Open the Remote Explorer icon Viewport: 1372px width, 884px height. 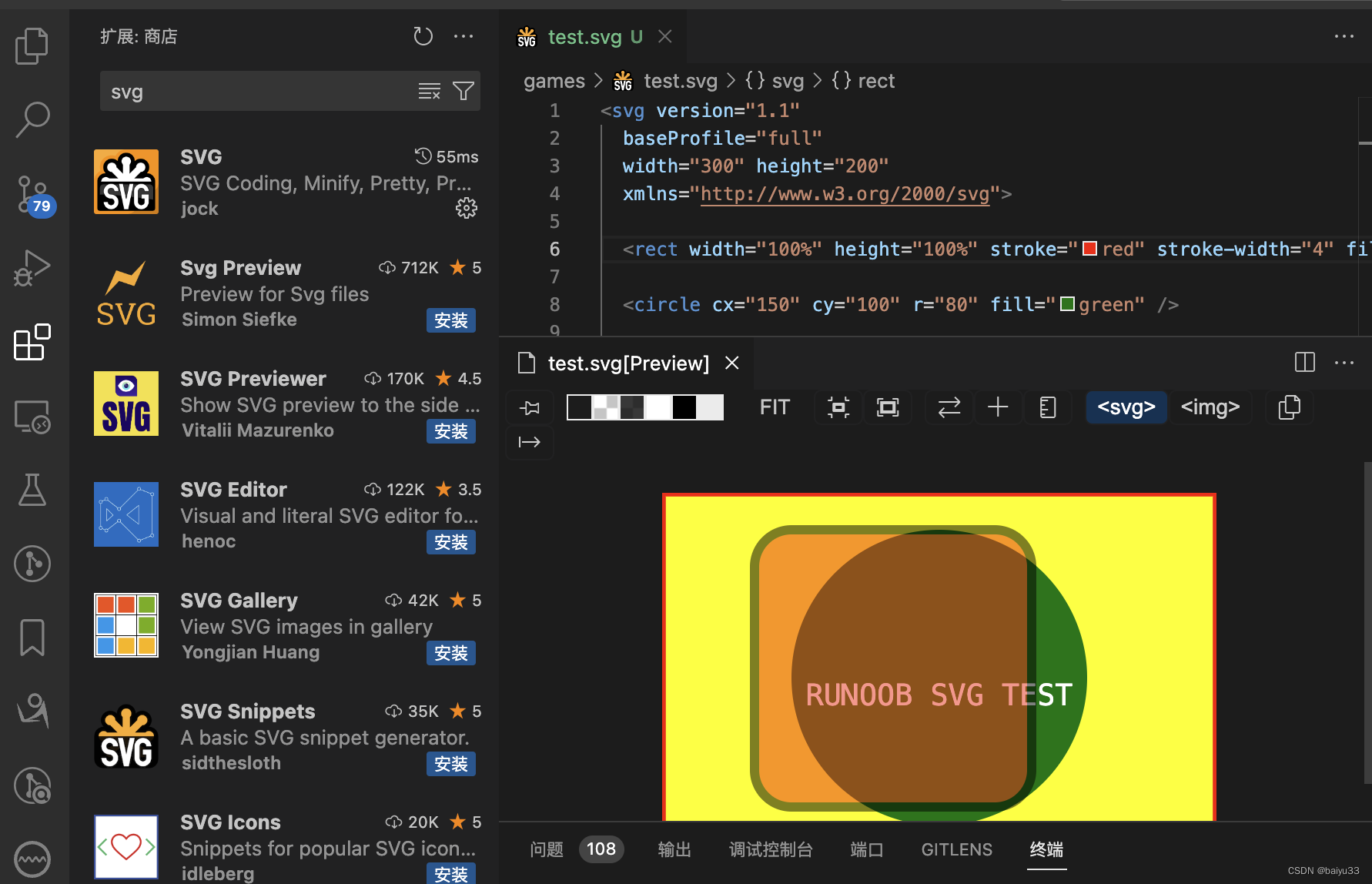[32, 417]
